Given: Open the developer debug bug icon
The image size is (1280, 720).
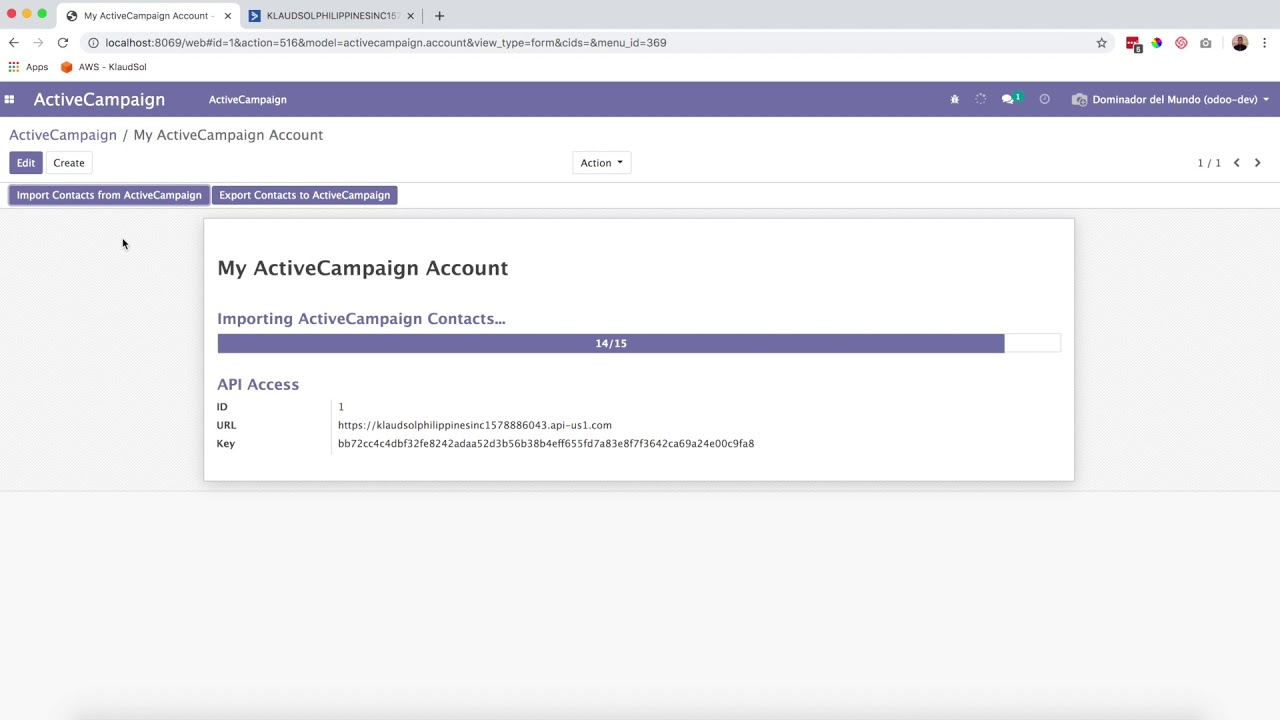Looking at the screenshot, I should (954, 99).
